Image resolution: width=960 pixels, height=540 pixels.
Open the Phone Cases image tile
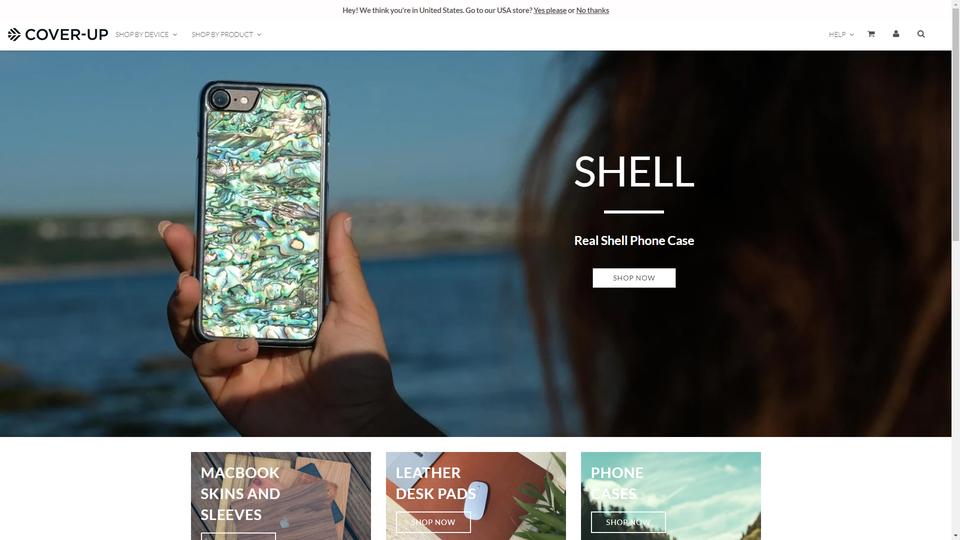[x=670, y=496]
